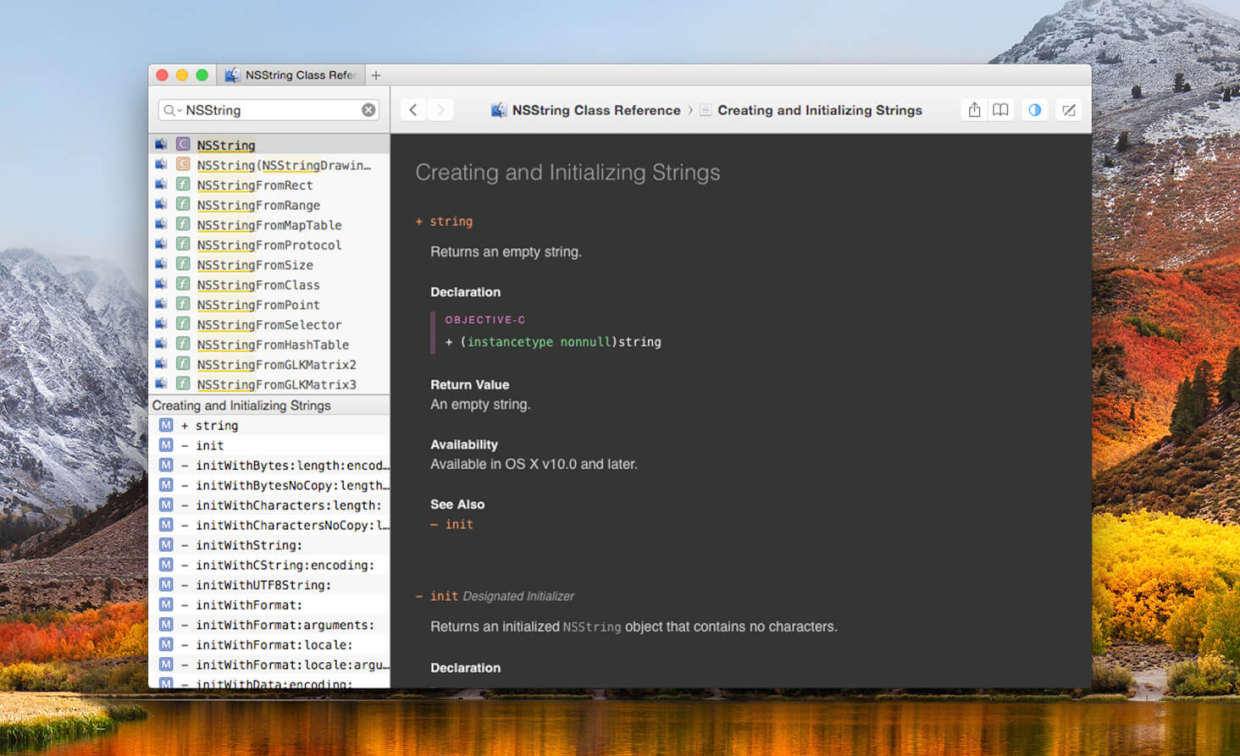Select NSStringFromProtocol result
The height and width of the screenshot is (756, 1240).
pyautogui.click(x=269, y=245)
